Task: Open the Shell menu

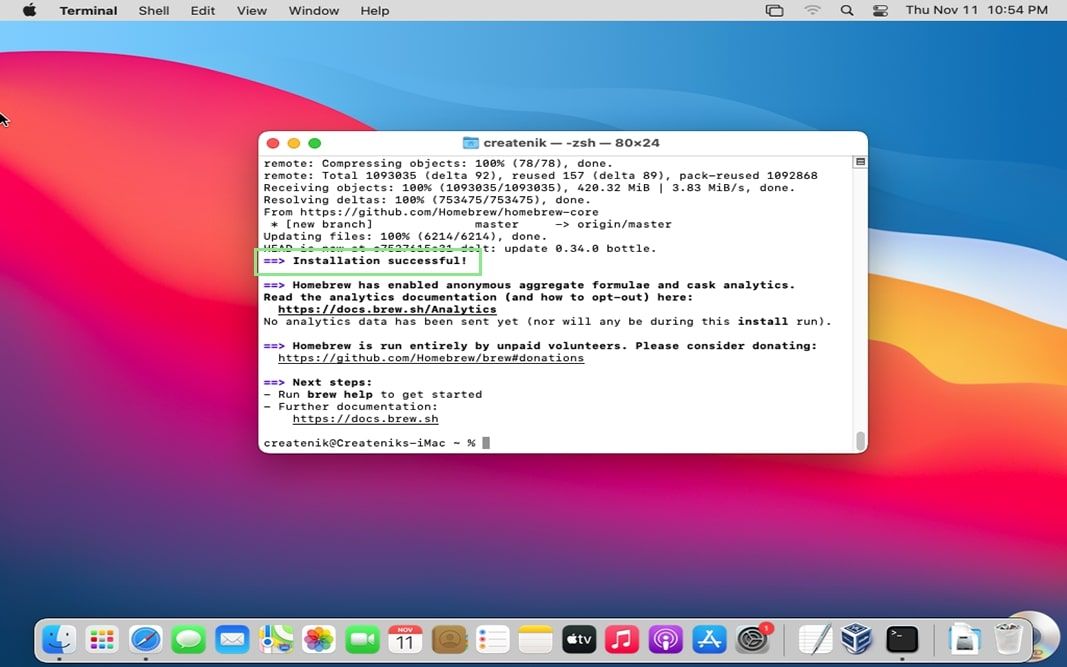Action: point(153,10)
